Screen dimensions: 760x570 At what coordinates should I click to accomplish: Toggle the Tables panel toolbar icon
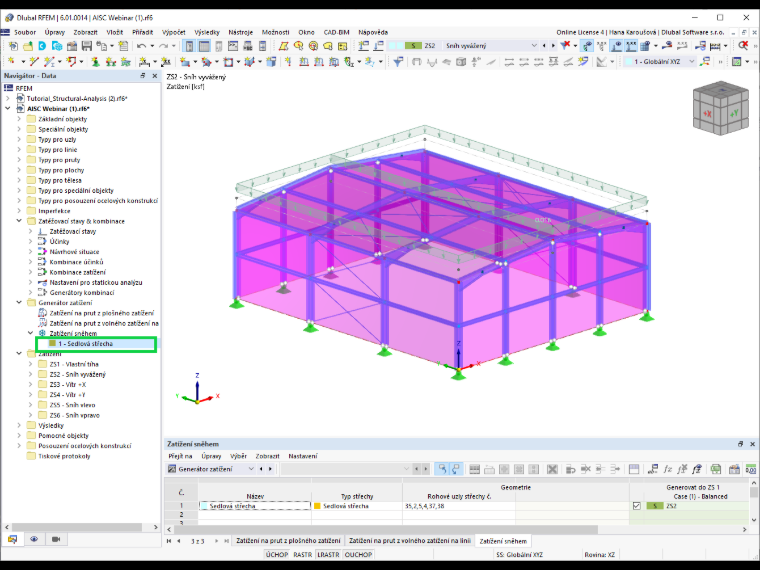pyautogui.click(x=204, y=46)
